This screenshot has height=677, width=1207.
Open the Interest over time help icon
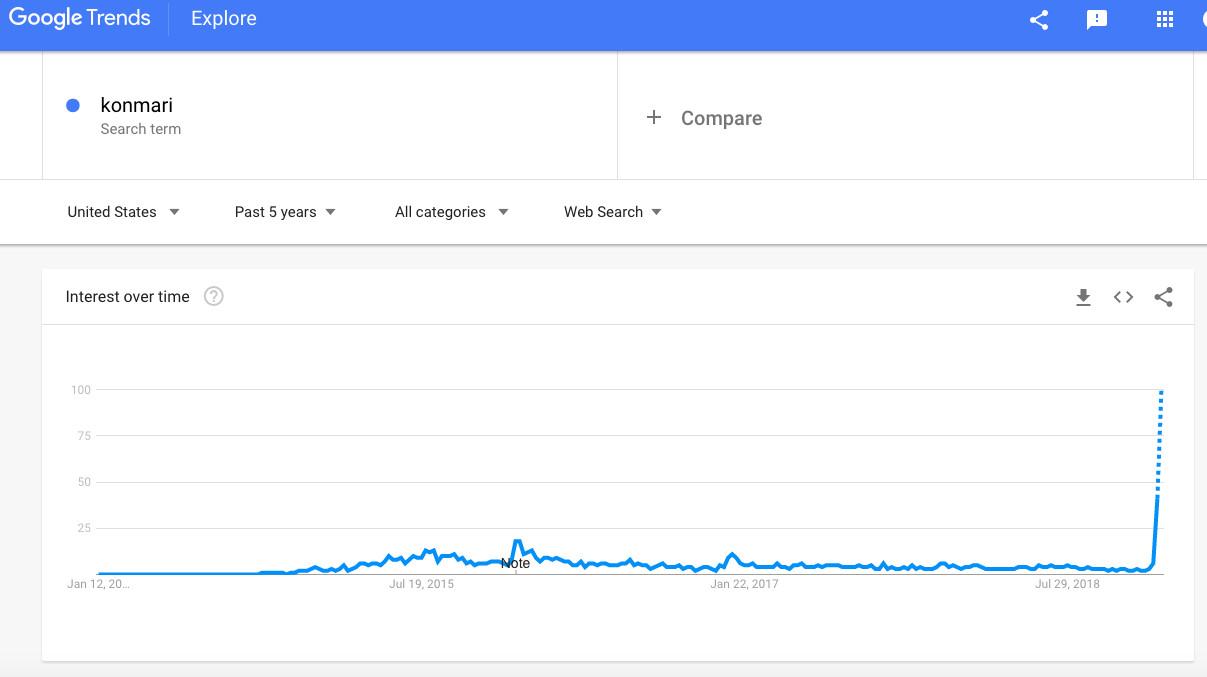click(213, 296)
